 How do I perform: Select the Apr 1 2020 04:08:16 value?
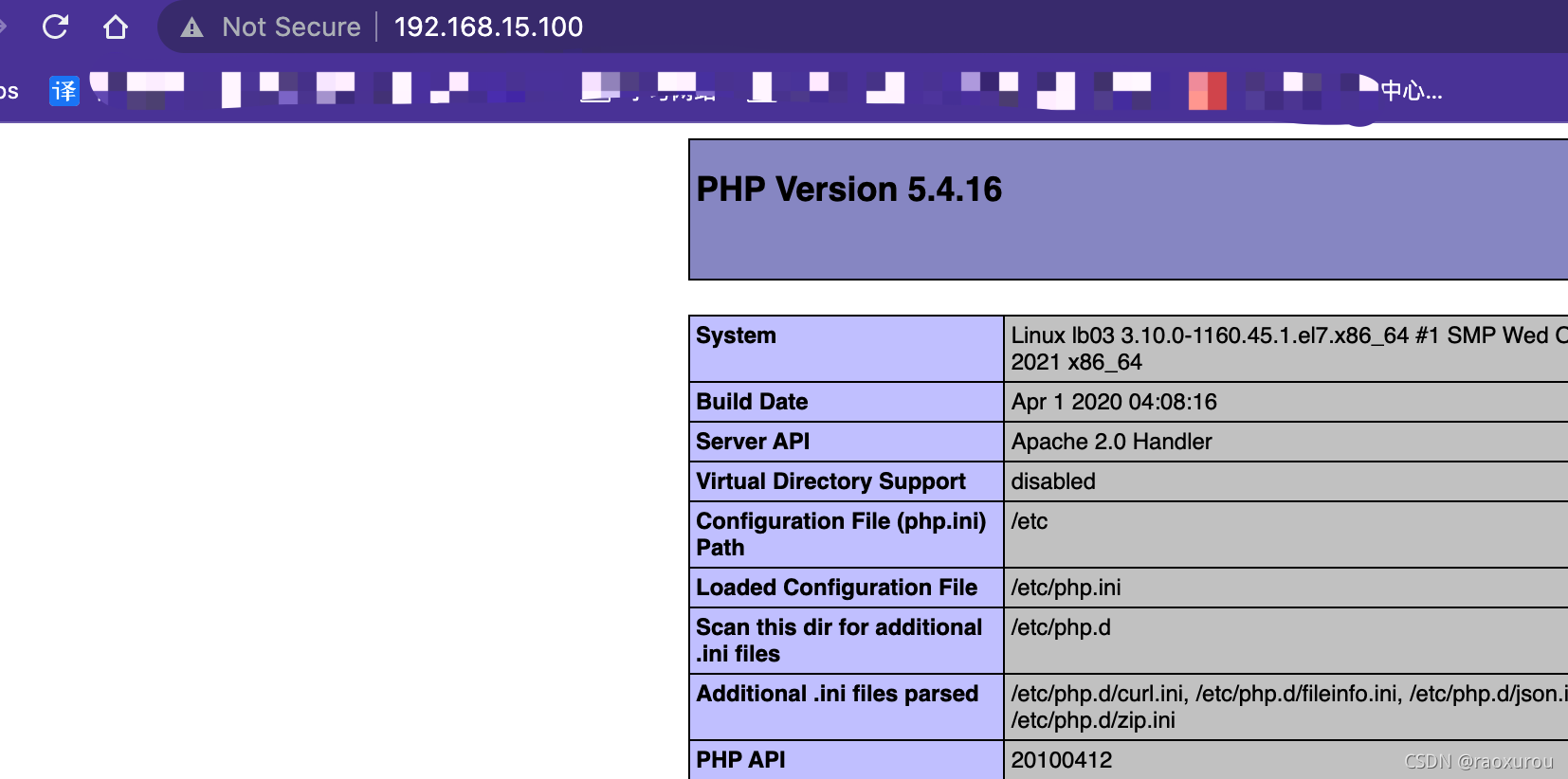(1114, 402)
